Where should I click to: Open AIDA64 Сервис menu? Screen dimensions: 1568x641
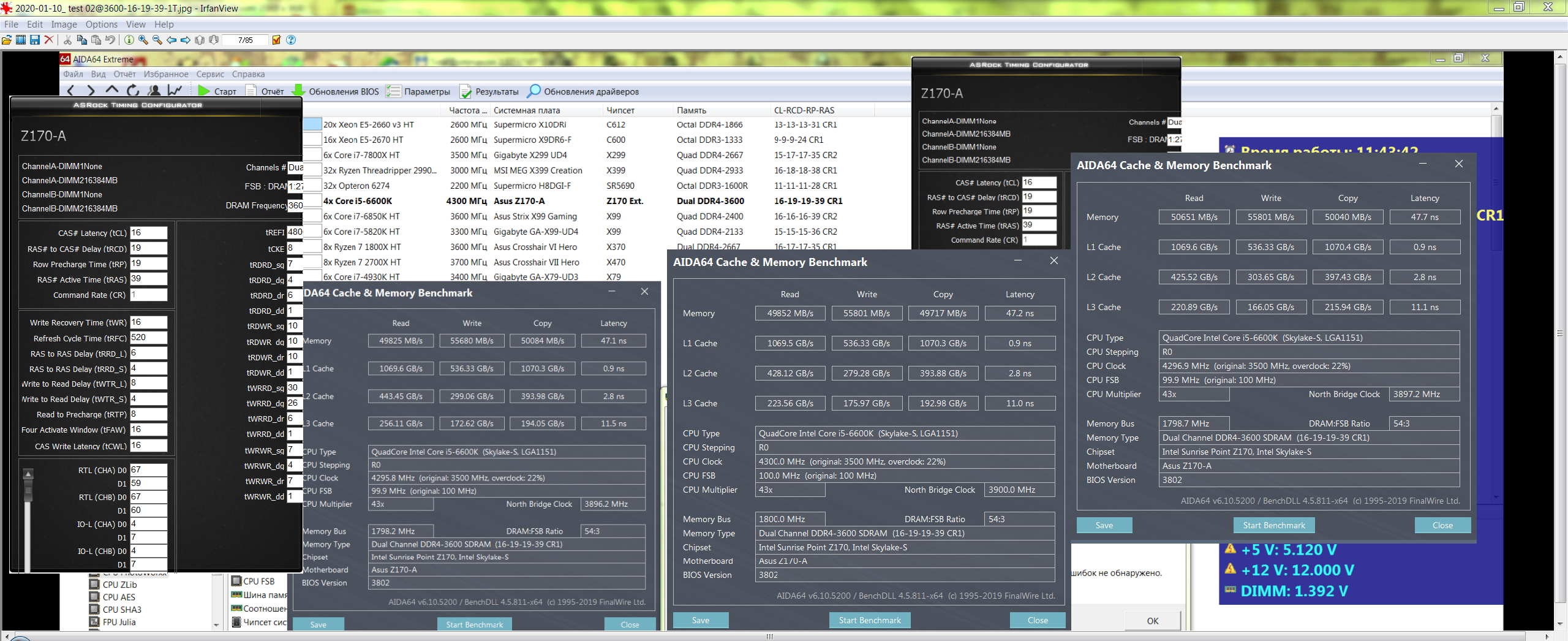tap(210, 74)
